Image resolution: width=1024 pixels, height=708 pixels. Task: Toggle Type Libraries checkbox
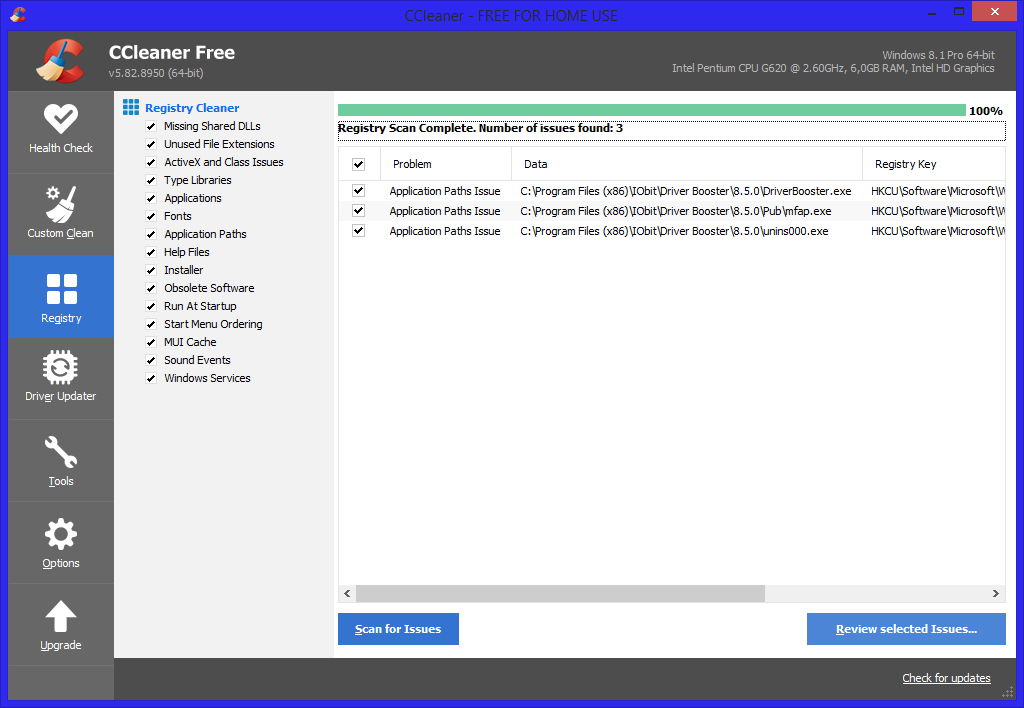point(151,180)
